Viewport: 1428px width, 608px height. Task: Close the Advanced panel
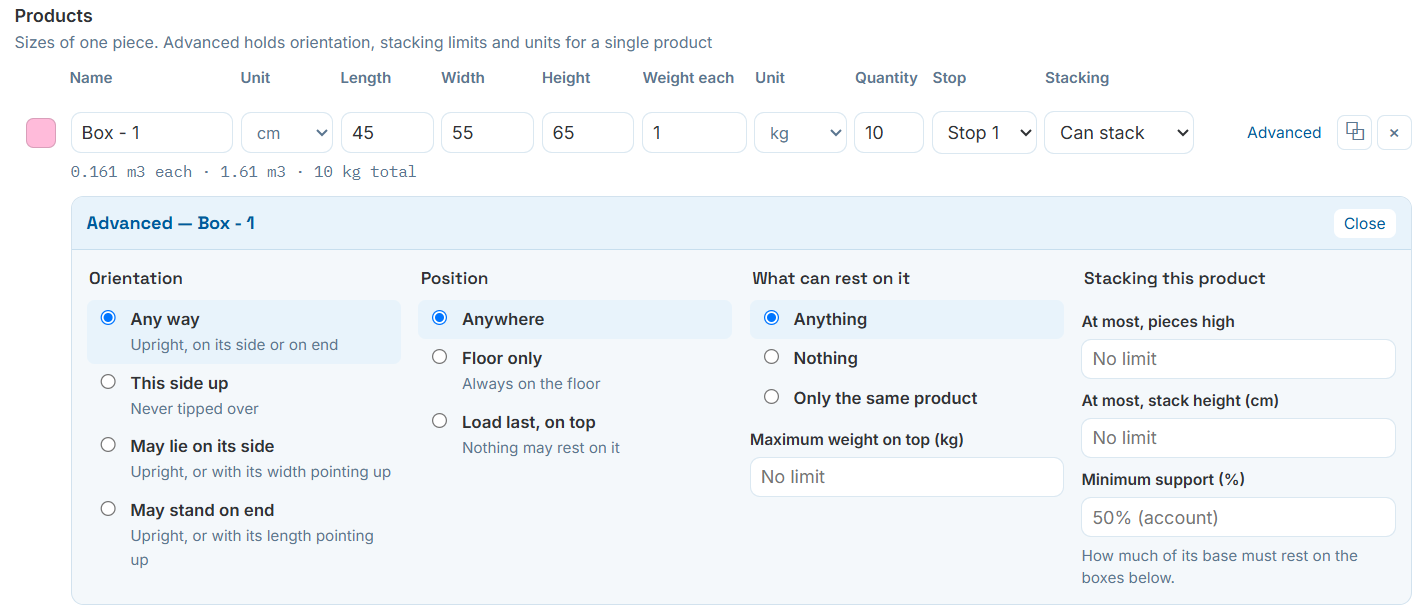pyautogui.click(x=1364, y=223)
